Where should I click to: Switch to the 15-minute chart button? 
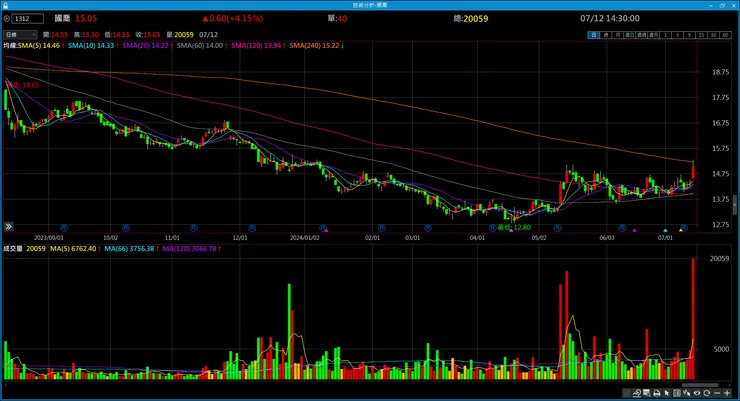(701, 35)
